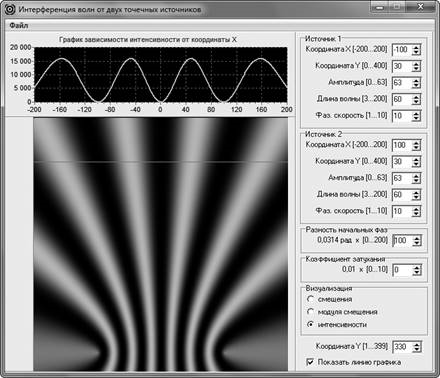
Task: Click the Коэффициент затухания input field
Action: 402,270
